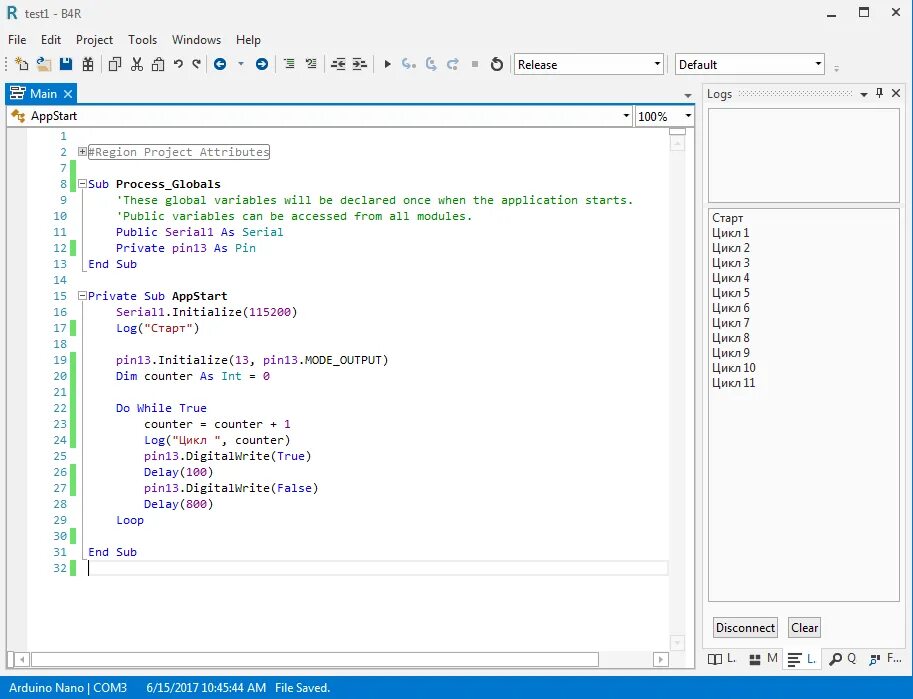Click the 'File Saved.' status message
The width and height of the screenshot is (913, 699).
[x=302, y=688]
